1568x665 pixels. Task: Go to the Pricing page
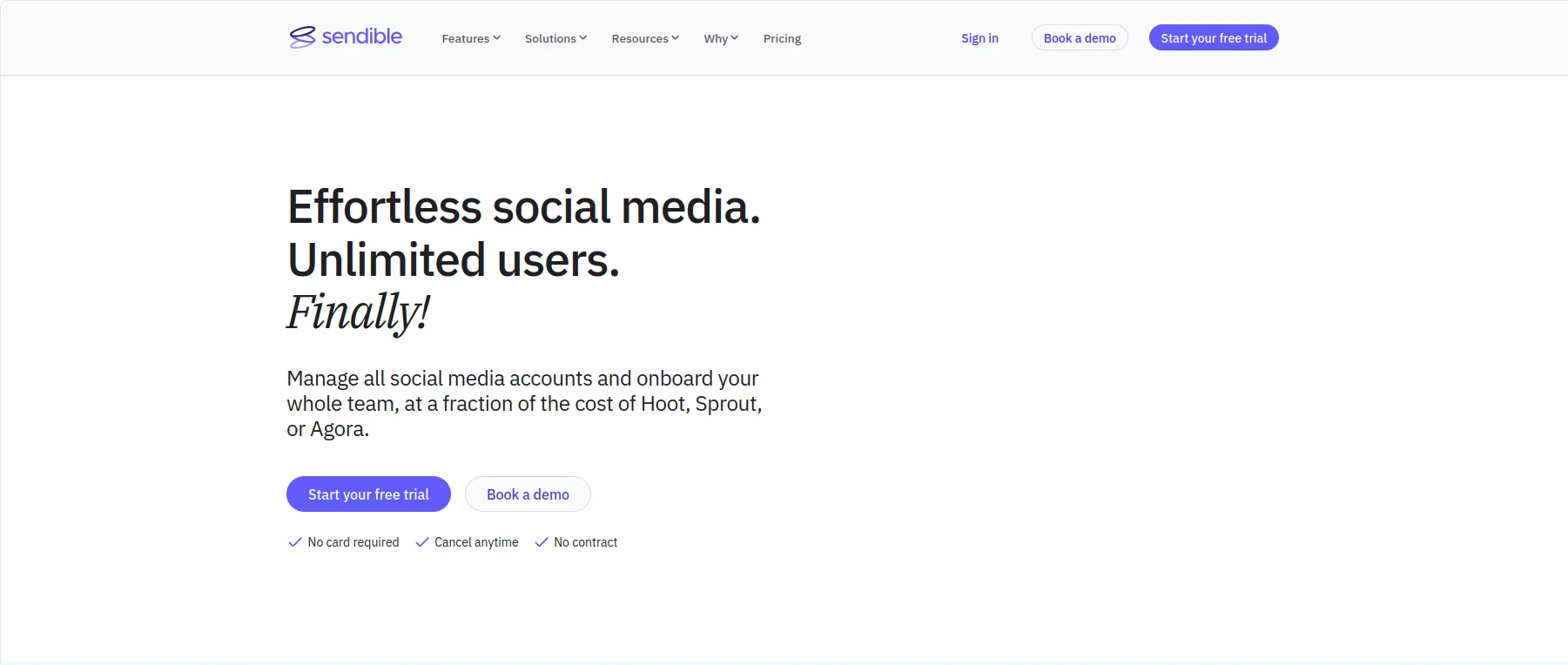pyautogui.click(x=782, y=38)
